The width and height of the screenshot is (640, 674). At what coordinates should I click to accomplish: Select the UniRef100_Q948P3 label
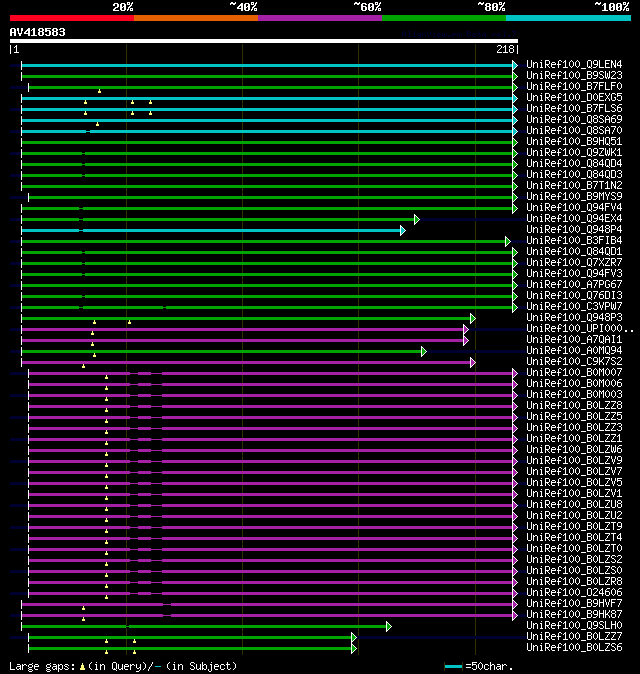coord(574,318)
